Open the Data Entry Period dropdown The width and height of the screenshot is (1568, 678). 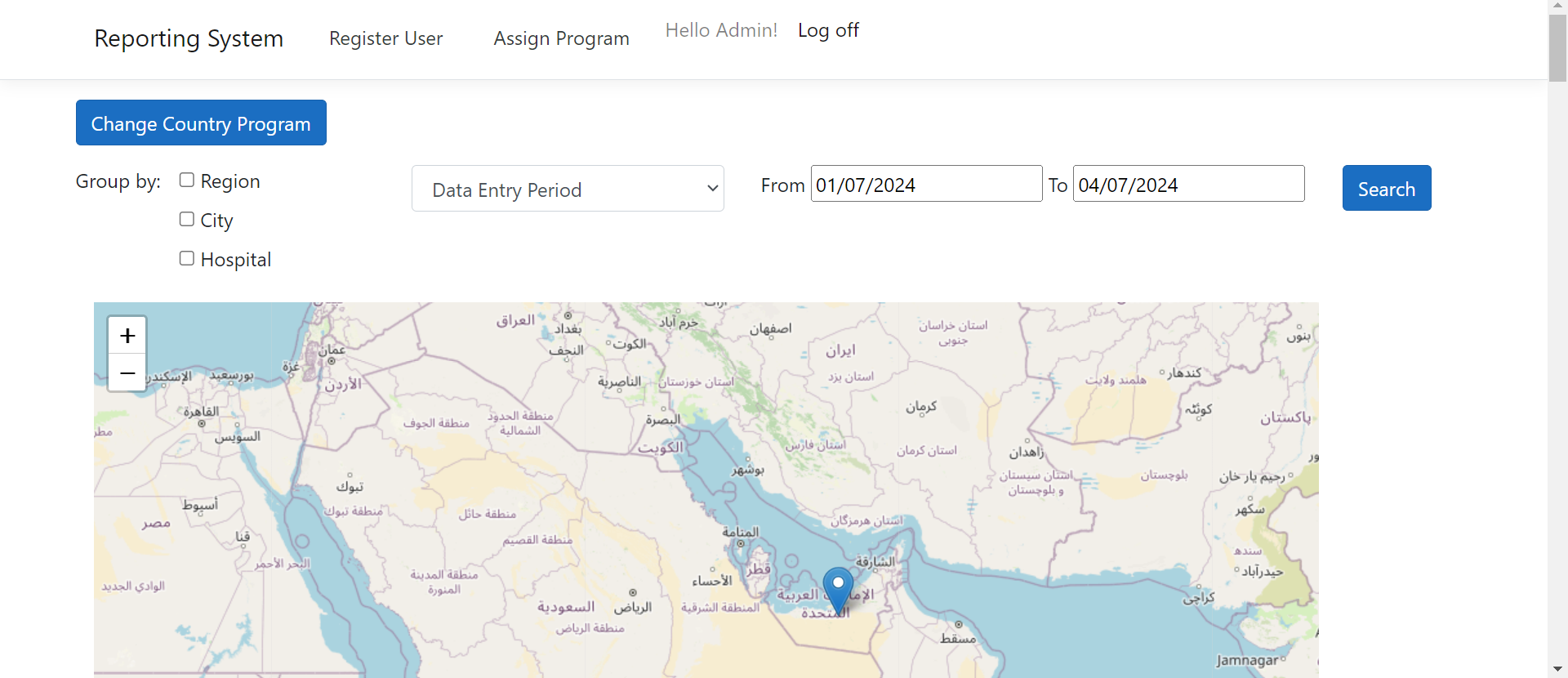568,189
